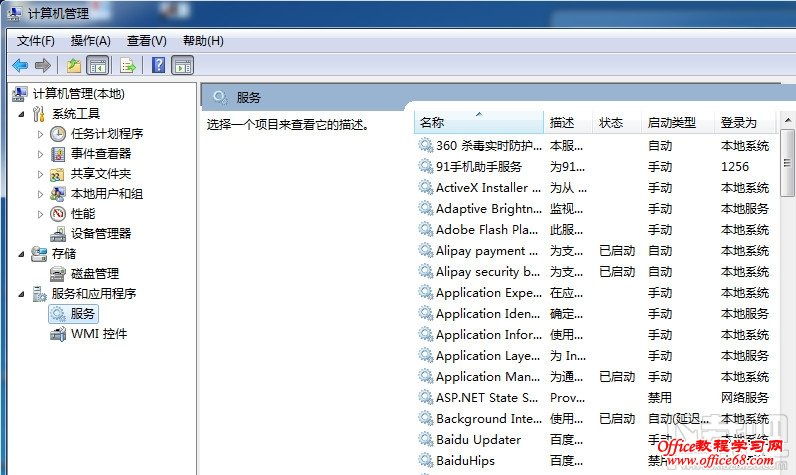This screenshot has width=796, height=475.
Task: Click gear icon of BaiduHips service
Action: [x=425, y=460]
